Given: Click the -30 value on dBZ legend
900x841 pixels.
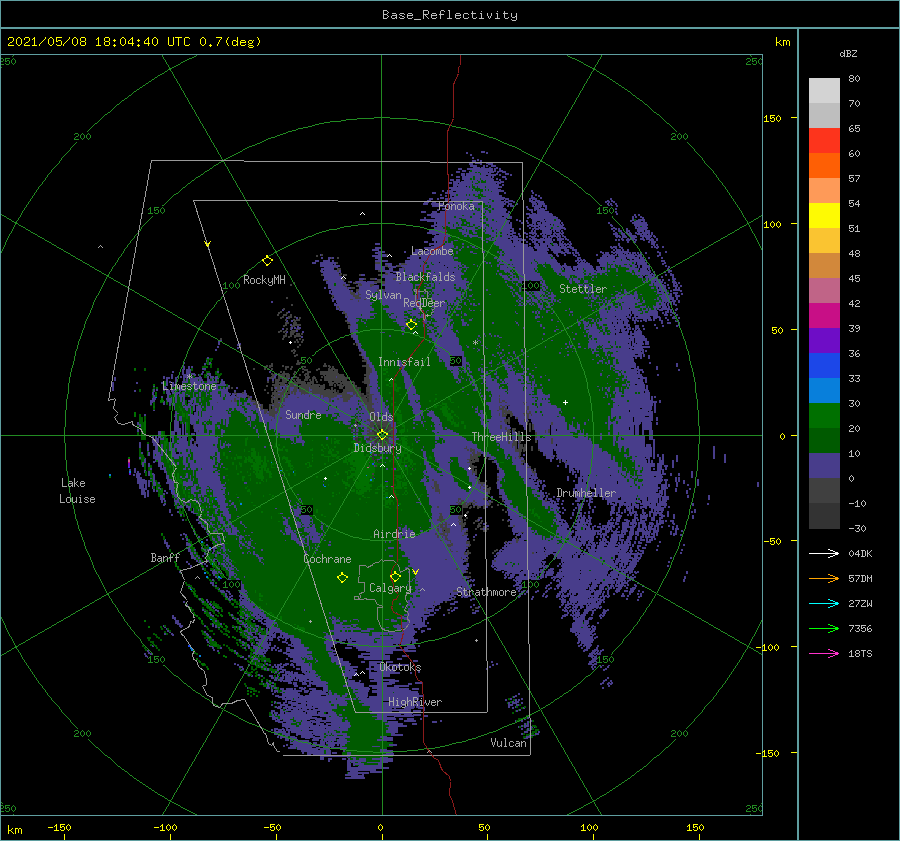Looking at the screenshot, I should click(857, 529).
